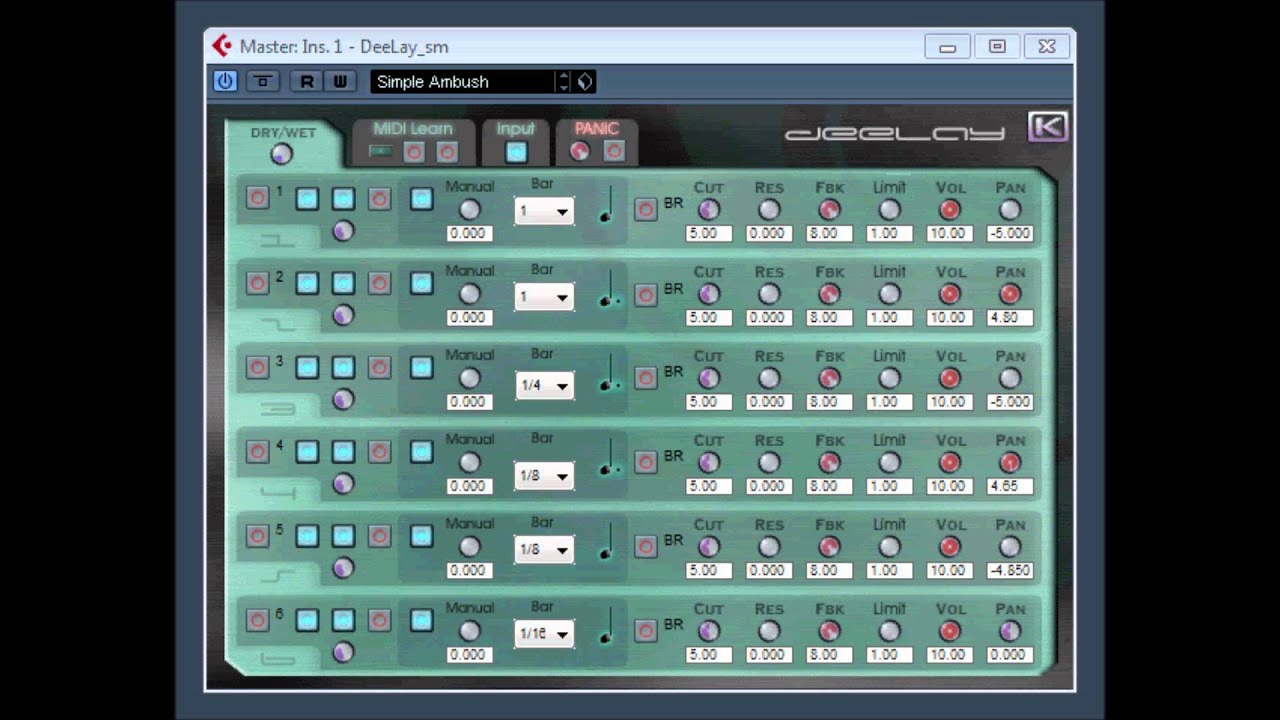The height and width of the screenshot is (720, 1280).
Task: Open the preset management diamond icon
Action: (585, 82)
